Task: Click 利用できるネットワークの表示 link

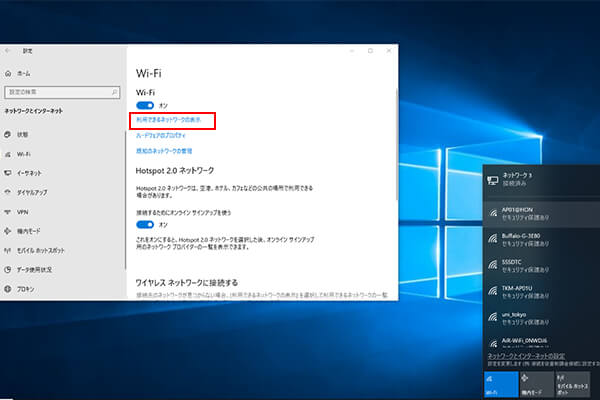Action: pyautogui.click(x=168, y=120)
